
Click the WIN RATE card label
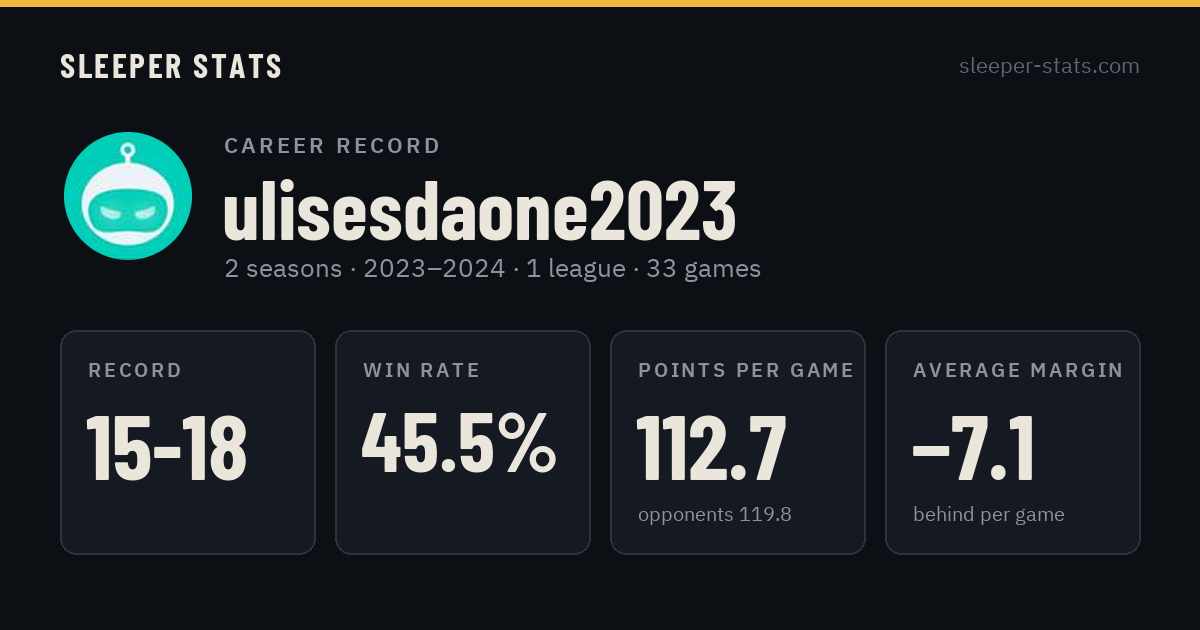coord(422,371)
